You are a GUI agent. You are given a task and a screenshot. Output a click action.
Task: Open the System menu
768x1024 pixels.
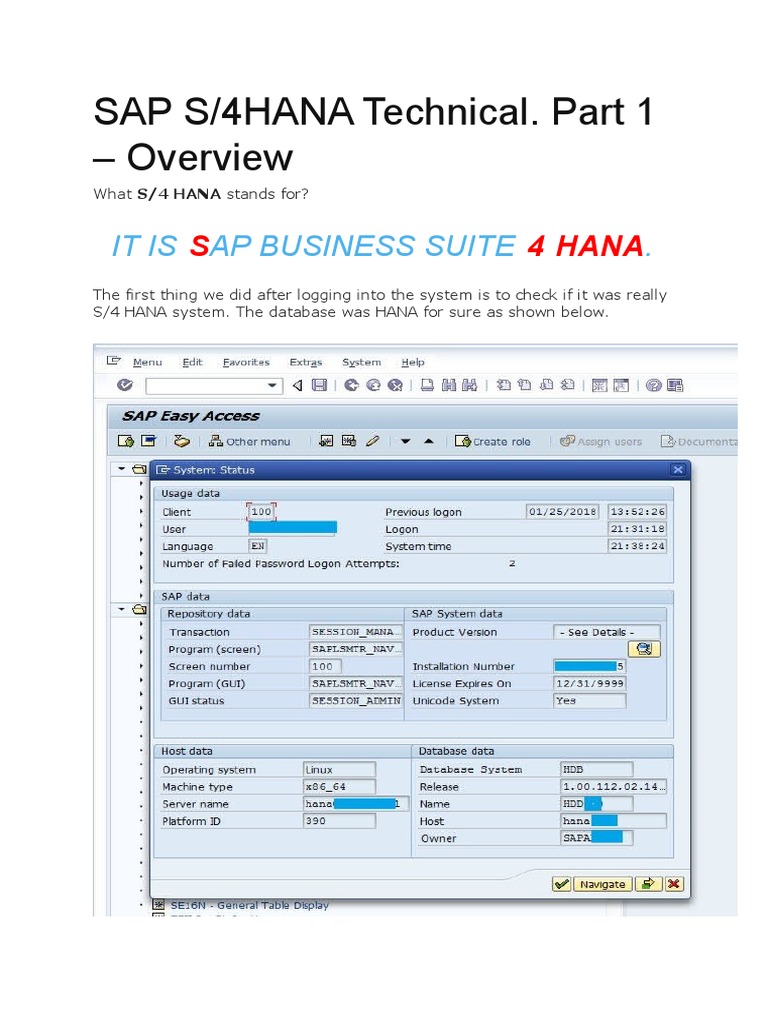coord(361,362)
